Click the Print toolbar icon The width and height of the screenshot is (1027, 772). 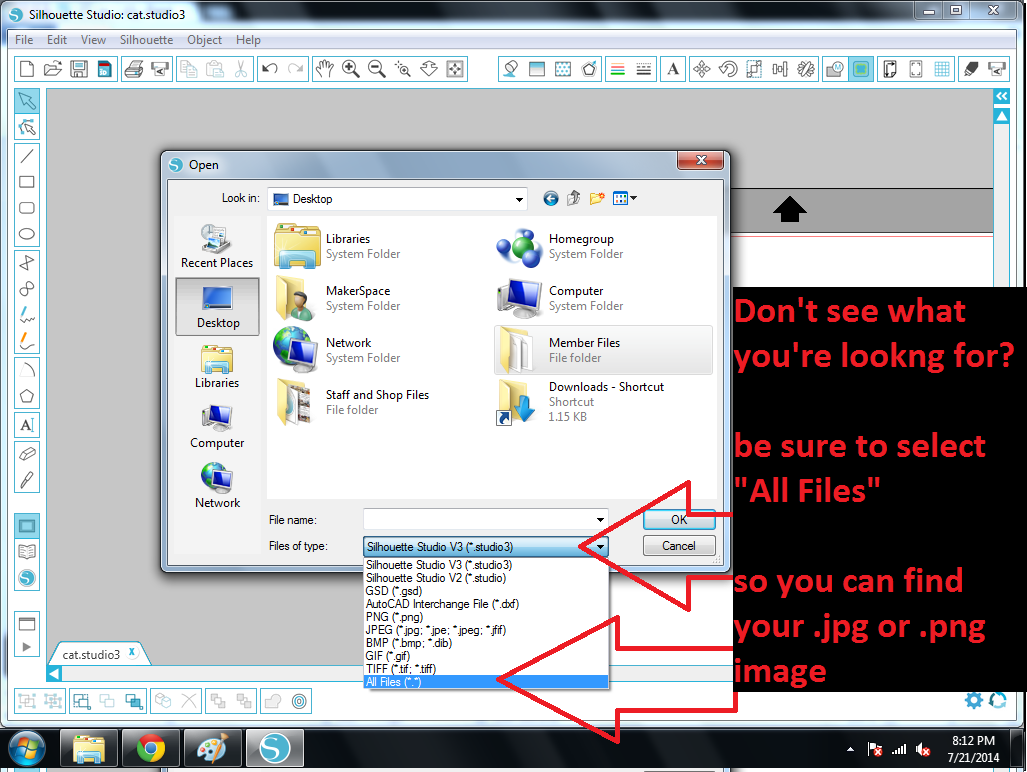click(x=134, y=69)
